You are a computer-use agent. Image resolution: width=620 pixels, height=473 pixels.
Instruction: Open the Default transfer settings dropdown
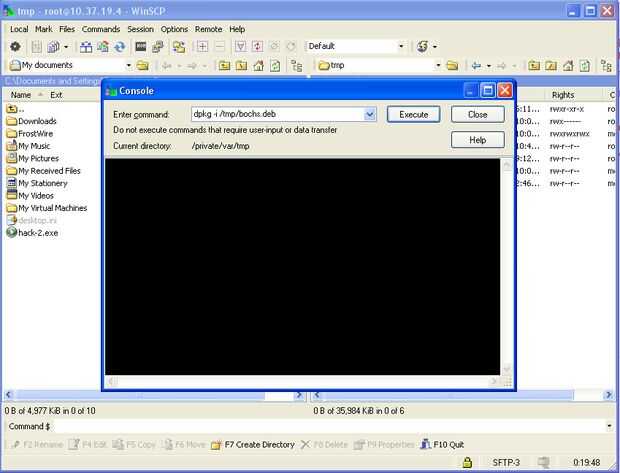(401, 46)
